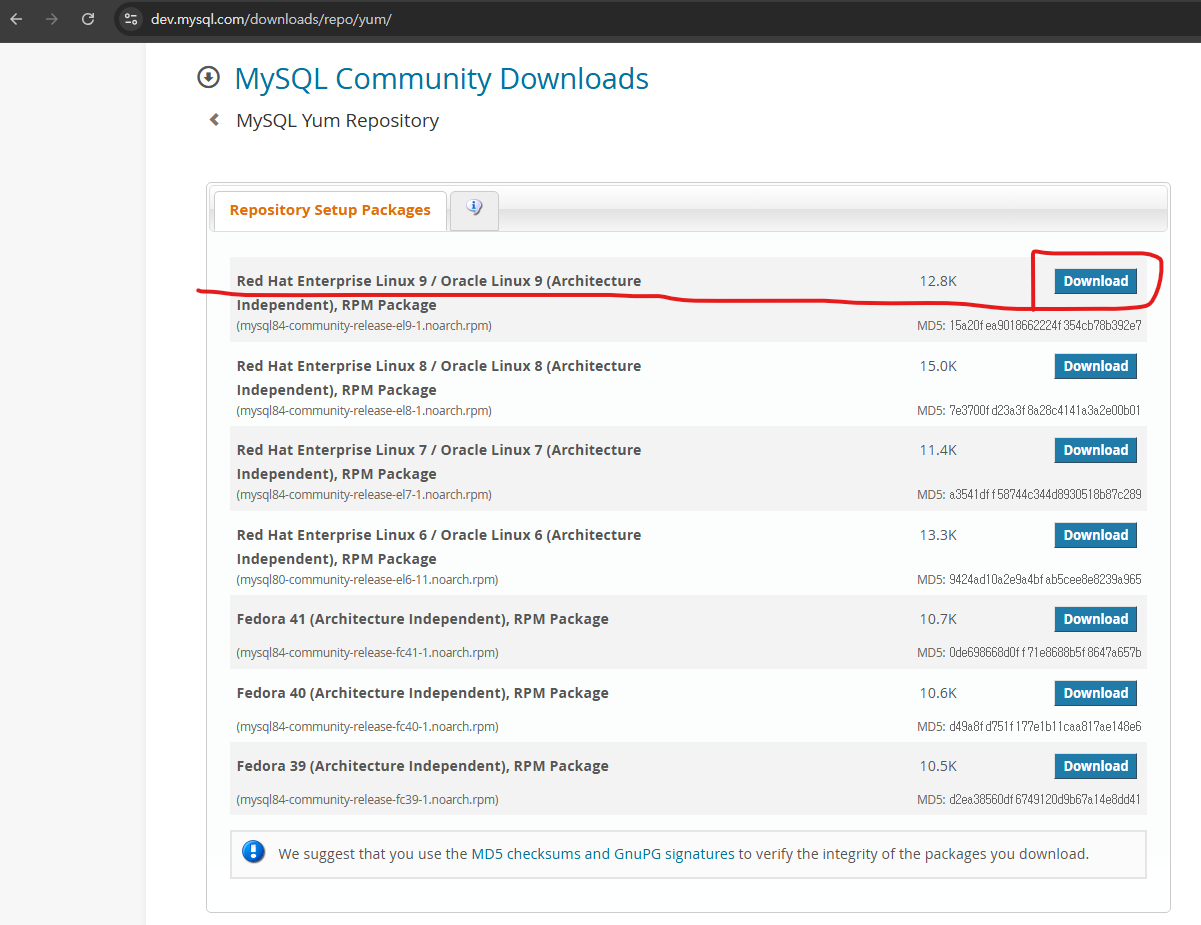Click filename mysql84-community-release-el7-1.noarch.rpm
Viewport: 1201px width, 925px height.
[x=364, y=495]
